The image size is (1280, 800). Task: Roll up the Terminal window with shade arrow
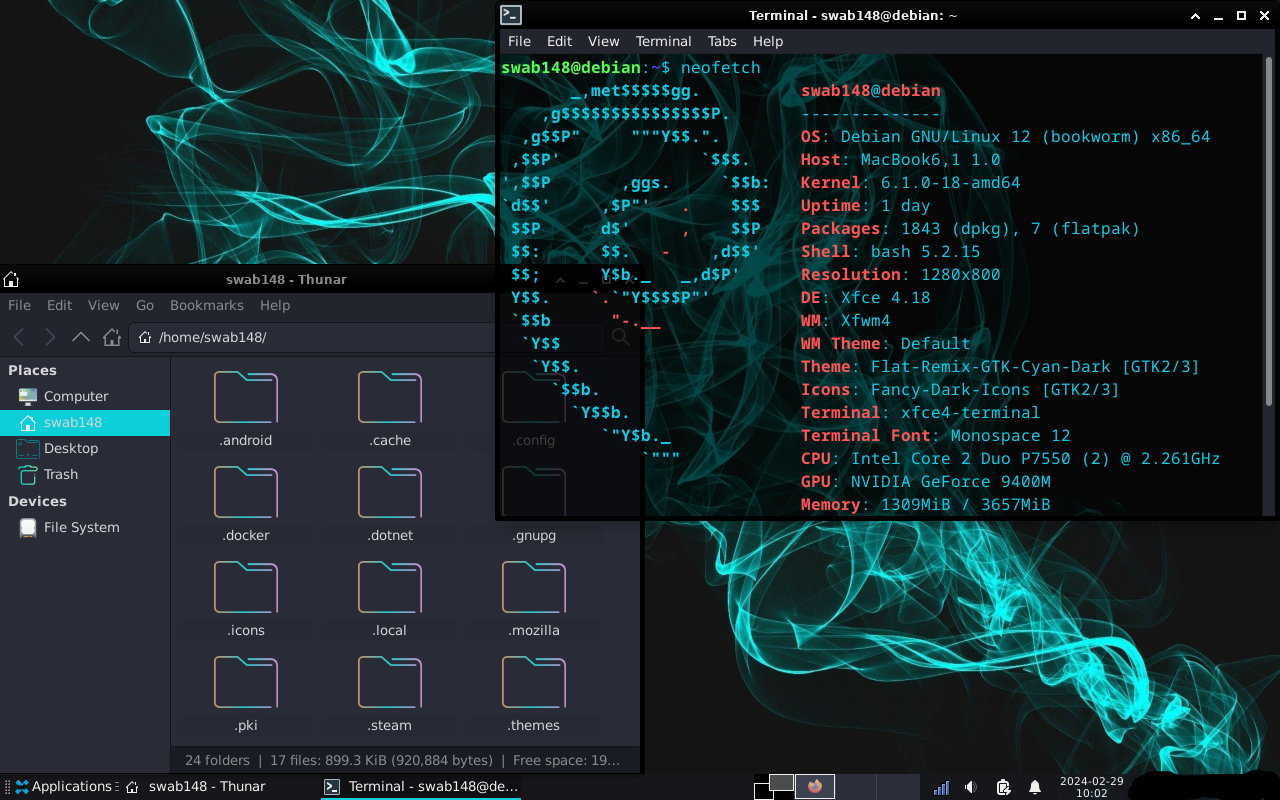pyautogui.click(x=1196, y=15)
